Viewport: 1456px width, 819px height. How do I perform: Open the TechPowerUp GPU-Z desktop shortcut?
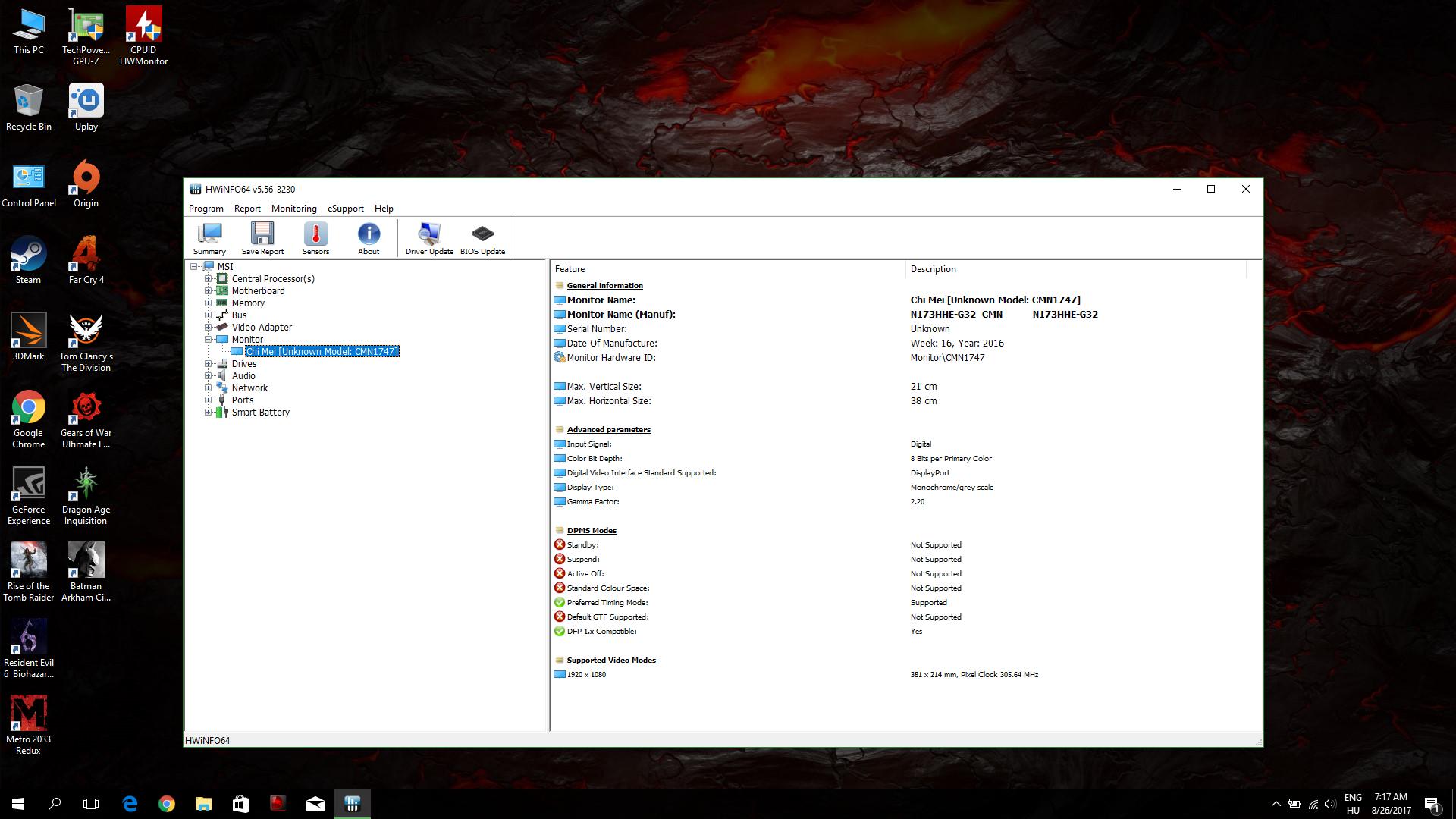[86, 36]
